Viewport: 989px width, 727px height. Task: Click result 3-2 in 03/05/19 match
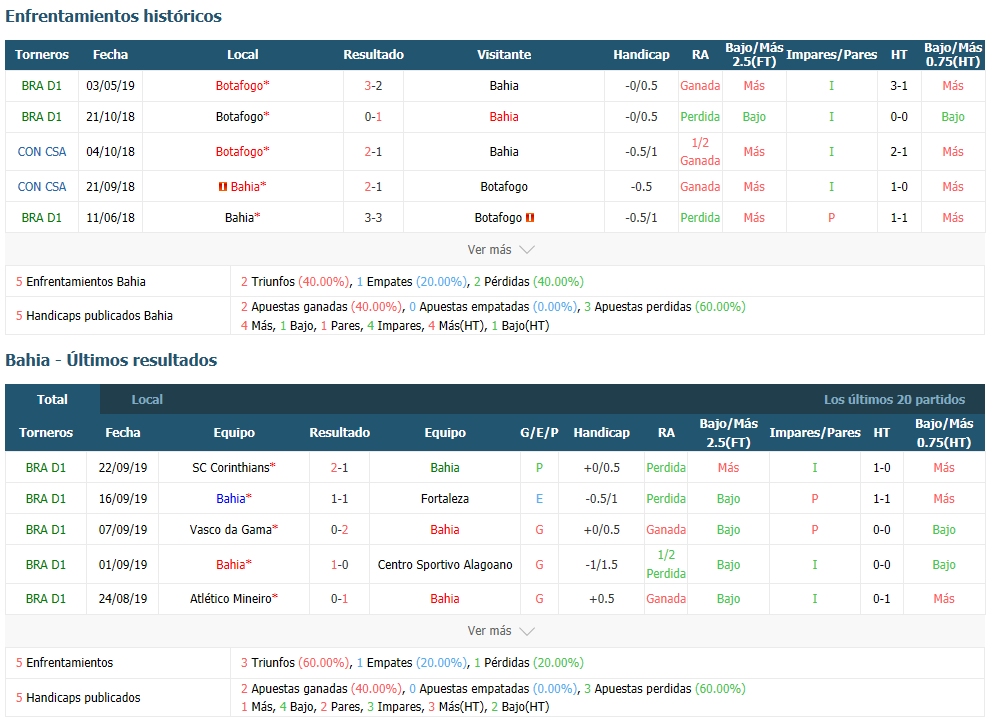point(373,86)
